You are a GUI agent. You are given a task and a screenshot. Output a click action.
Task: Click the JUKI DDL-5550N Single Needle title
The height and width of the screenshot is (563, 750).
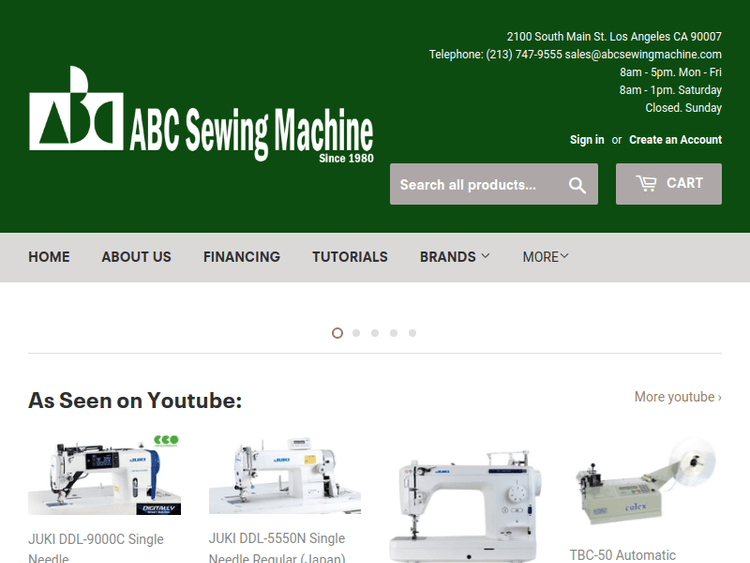coord(277,547)
